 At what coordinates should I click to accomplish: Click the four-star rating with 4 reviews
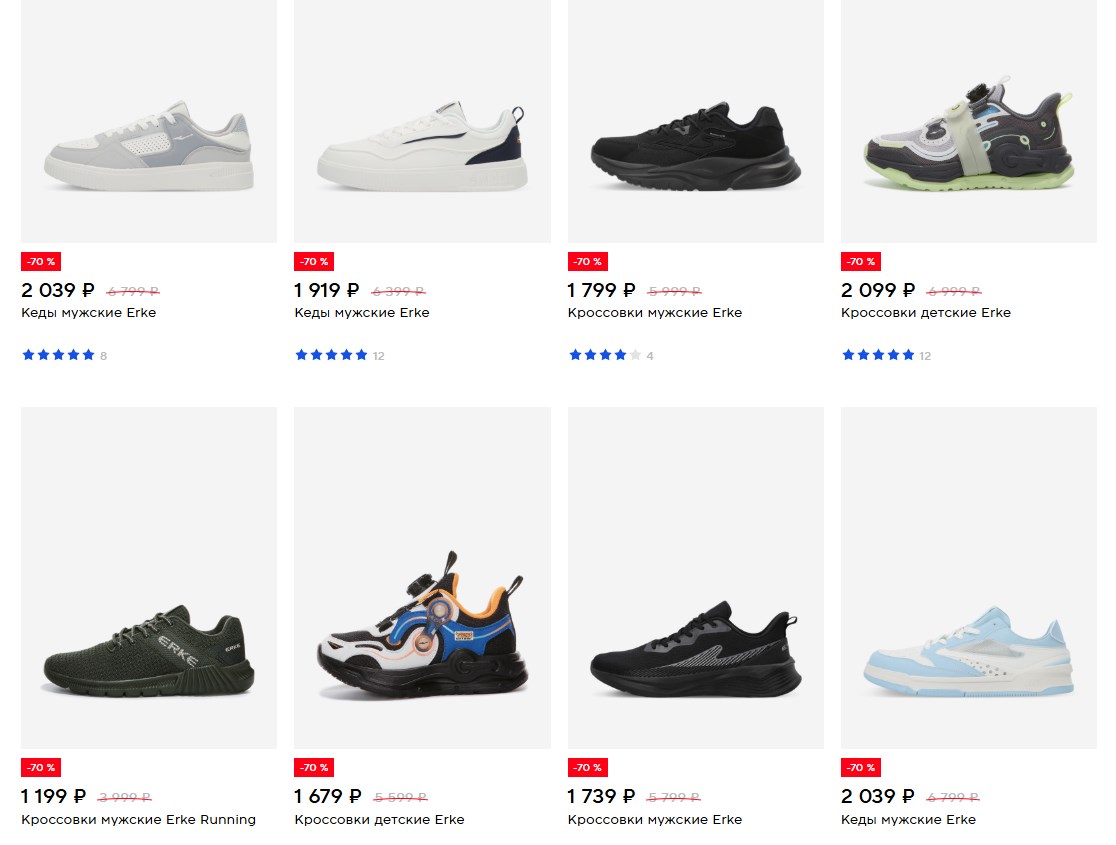(611, 355)
